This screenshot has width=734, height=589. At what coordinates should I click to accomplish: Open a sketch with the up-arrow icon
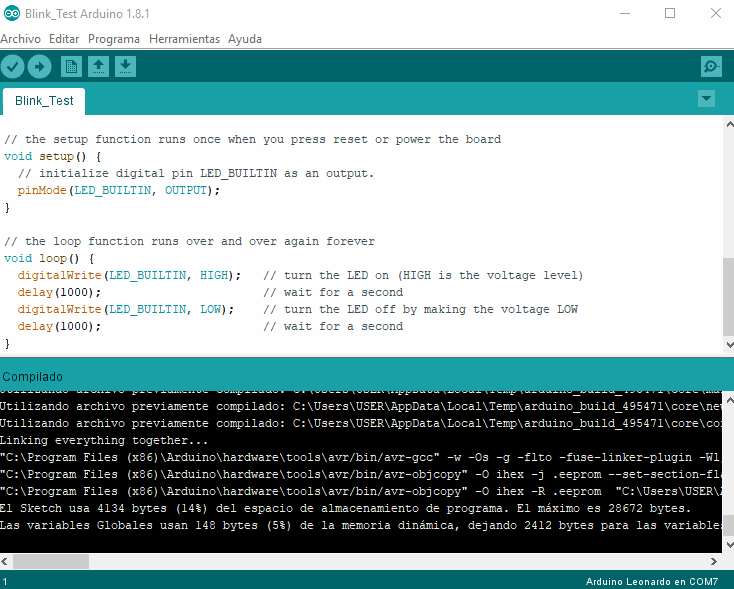(98, 66)
